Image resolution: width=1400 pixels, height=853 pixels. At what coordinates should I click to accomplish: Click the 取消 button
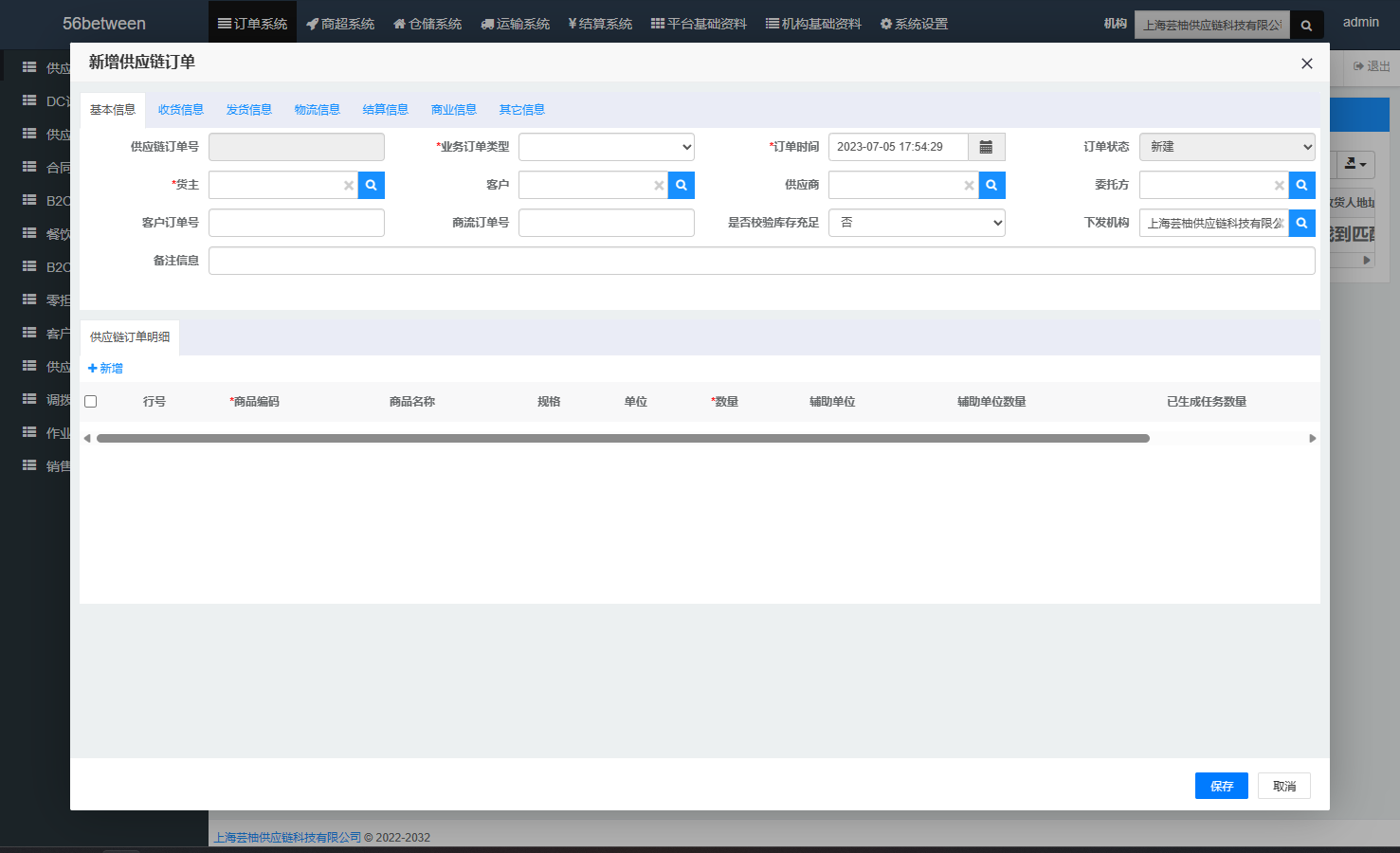[1284, 786]
